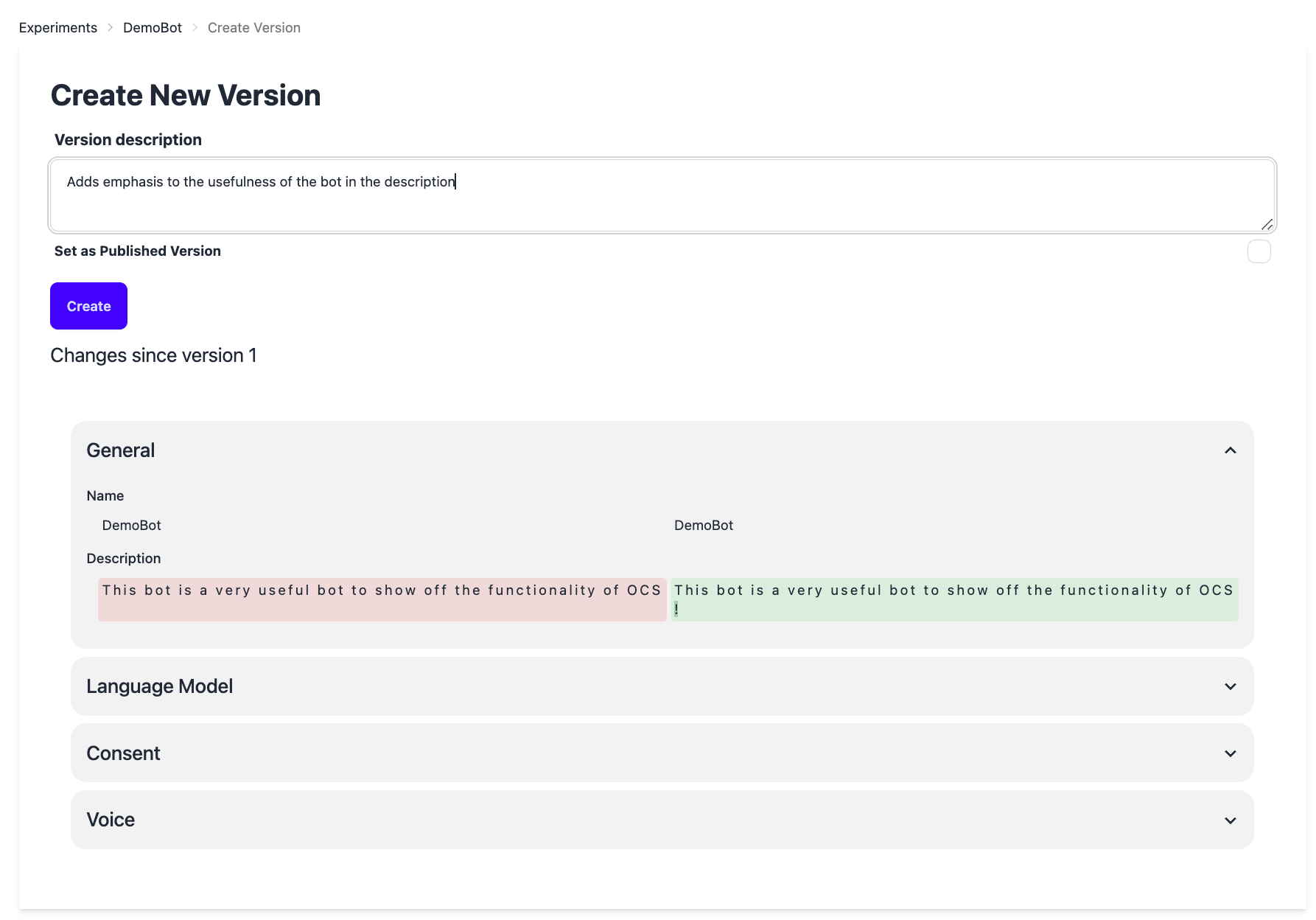Viewport: 1316px width, 920px height.
Task: Click the General section header
Action: click(662, 450)
